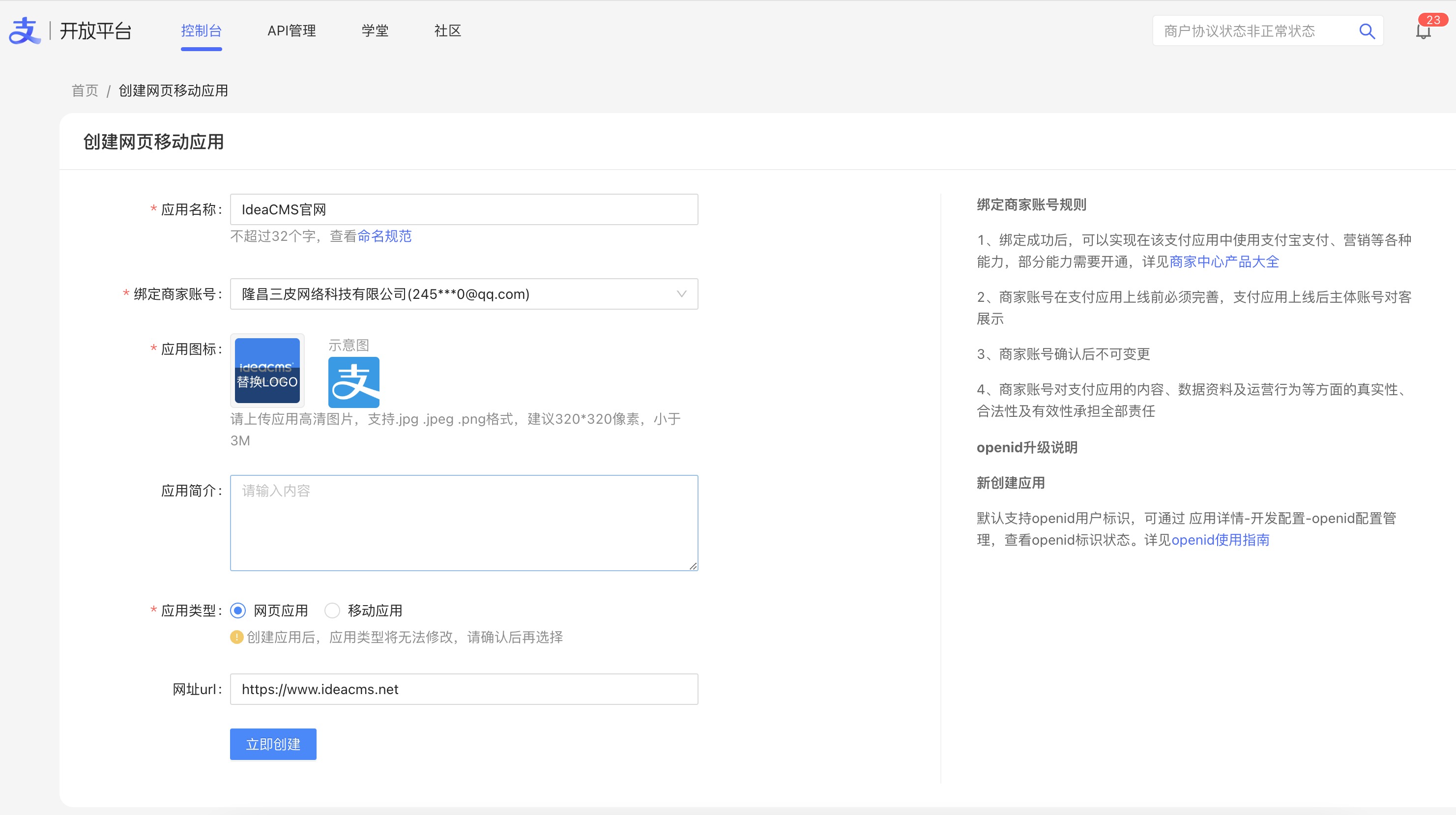Open the API管理 menu item

pos(291,30)
